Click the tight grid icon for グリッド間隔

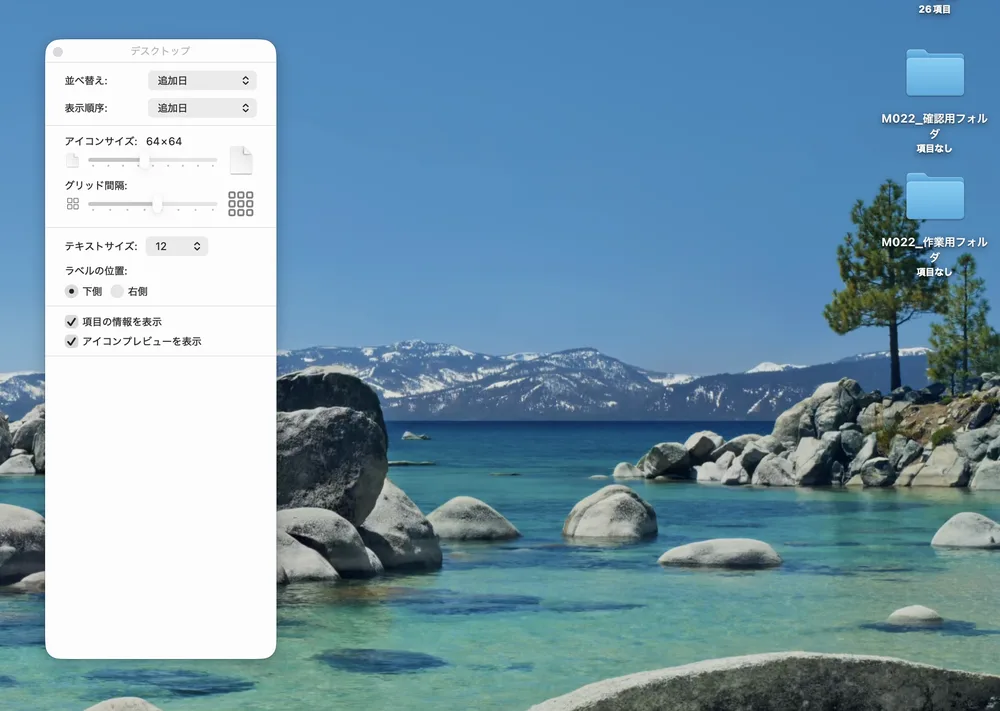(73, 203)
